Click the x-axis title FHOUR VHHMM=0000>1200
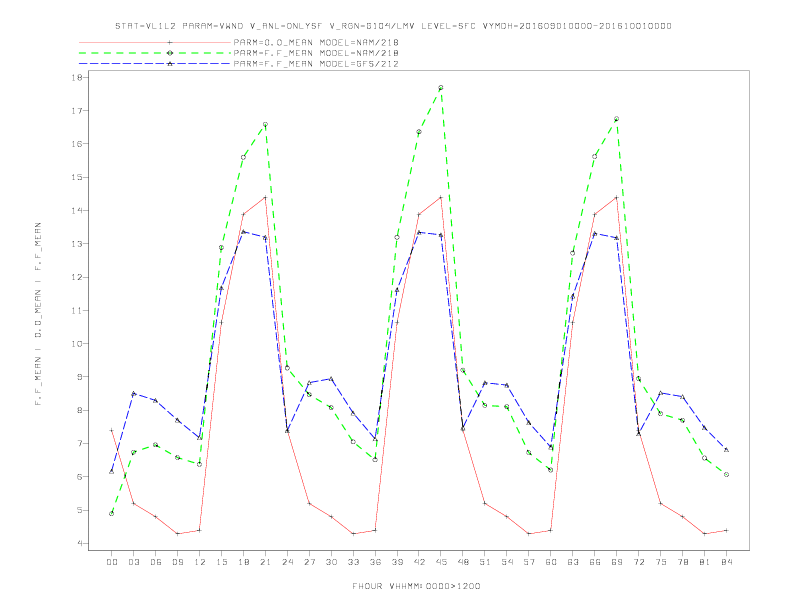This screenshot has width=792, height=612. click(x=416, y=586)
